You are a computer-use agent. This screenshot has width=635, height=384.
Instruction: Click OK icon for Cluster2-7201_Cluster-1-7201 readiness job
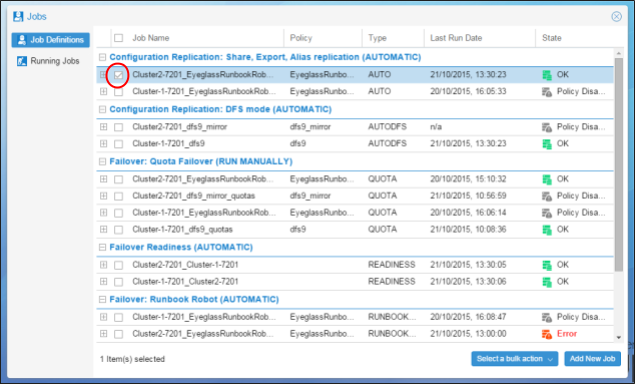tap(547, 265)
